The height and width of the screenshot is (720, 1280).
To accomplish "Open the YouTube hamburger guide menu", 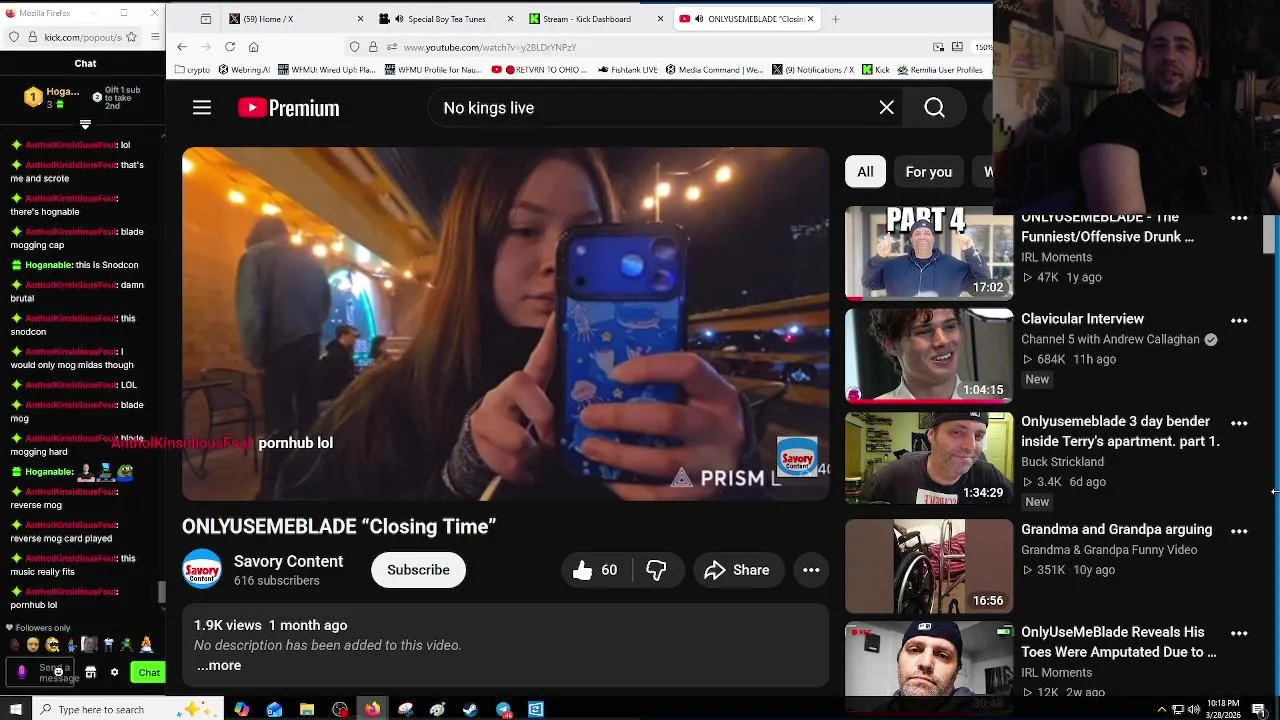I will 202,108.
